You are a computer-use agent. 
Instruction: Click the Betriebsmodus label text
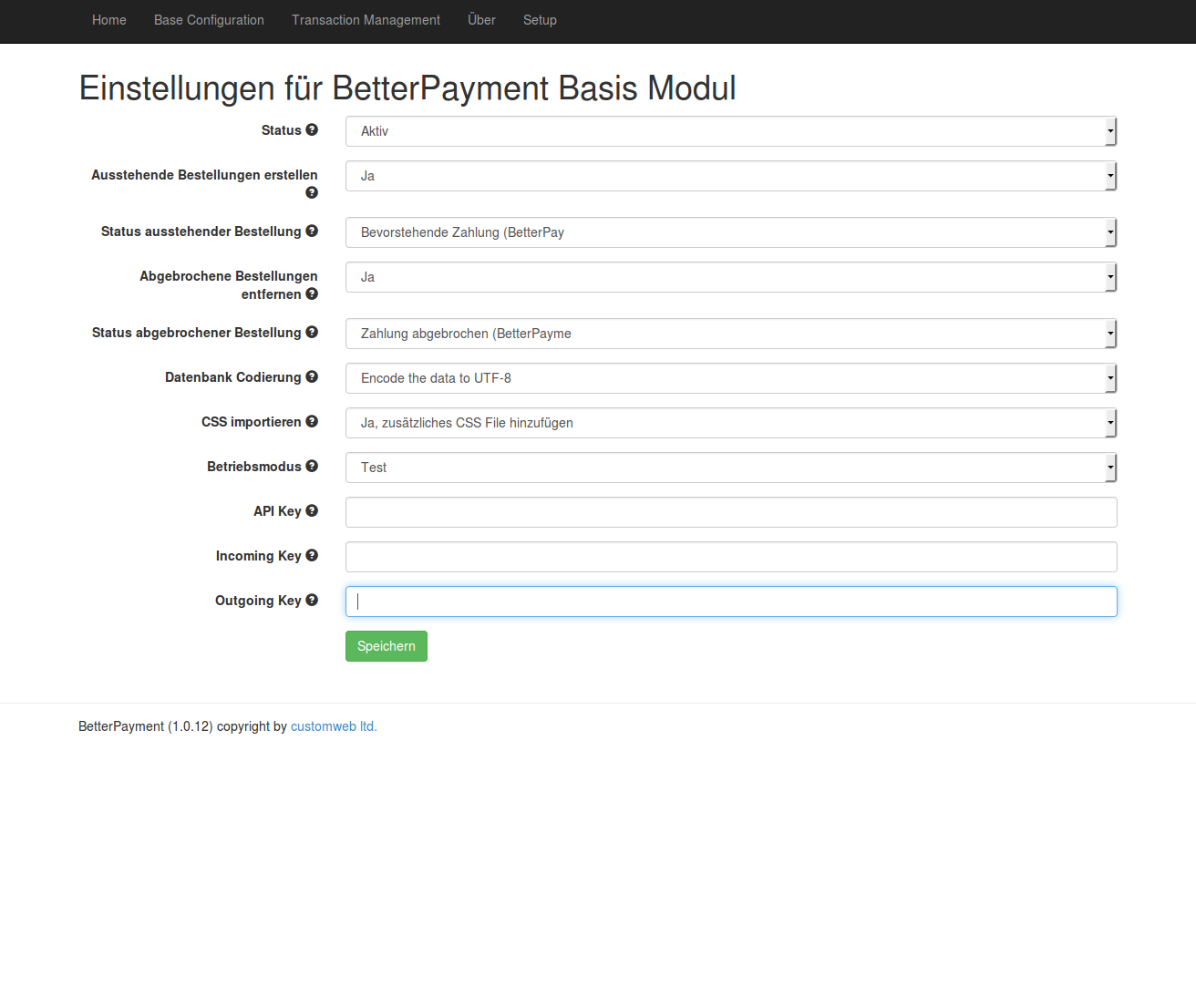[x=253, y=467]
